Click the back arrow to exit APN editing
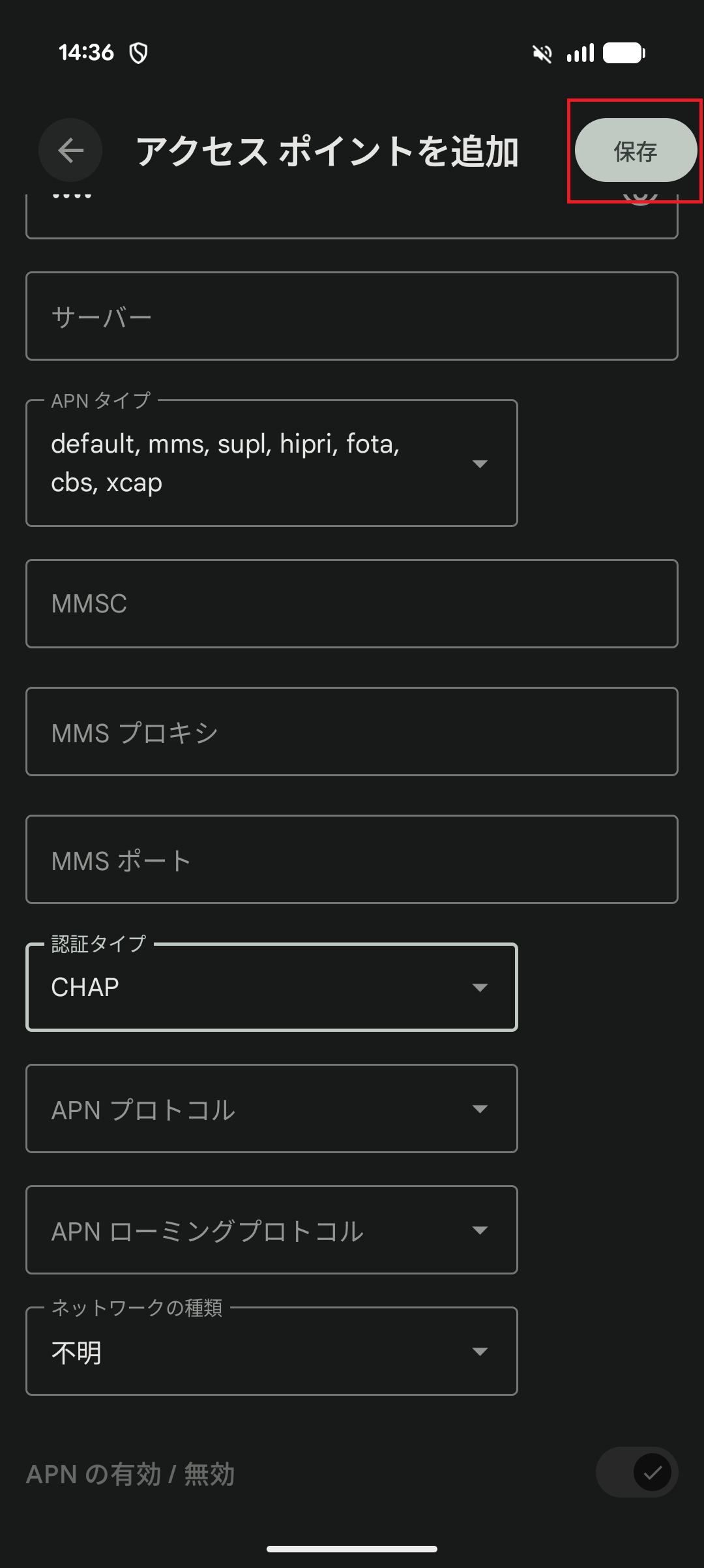 (70, 149)
